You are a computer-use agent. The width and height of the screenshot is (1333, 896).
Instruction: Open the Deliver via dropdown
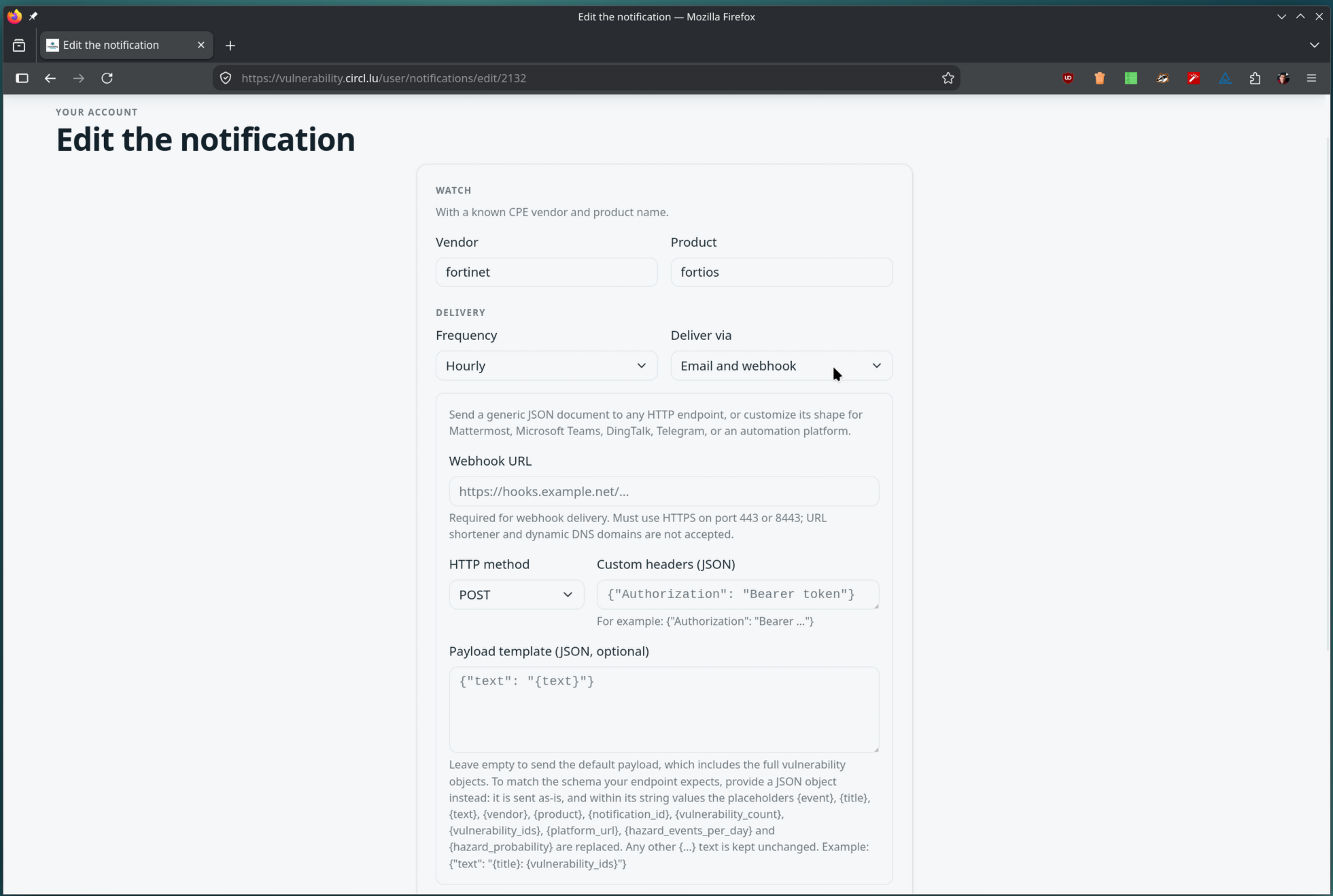(x=781, y=366)
